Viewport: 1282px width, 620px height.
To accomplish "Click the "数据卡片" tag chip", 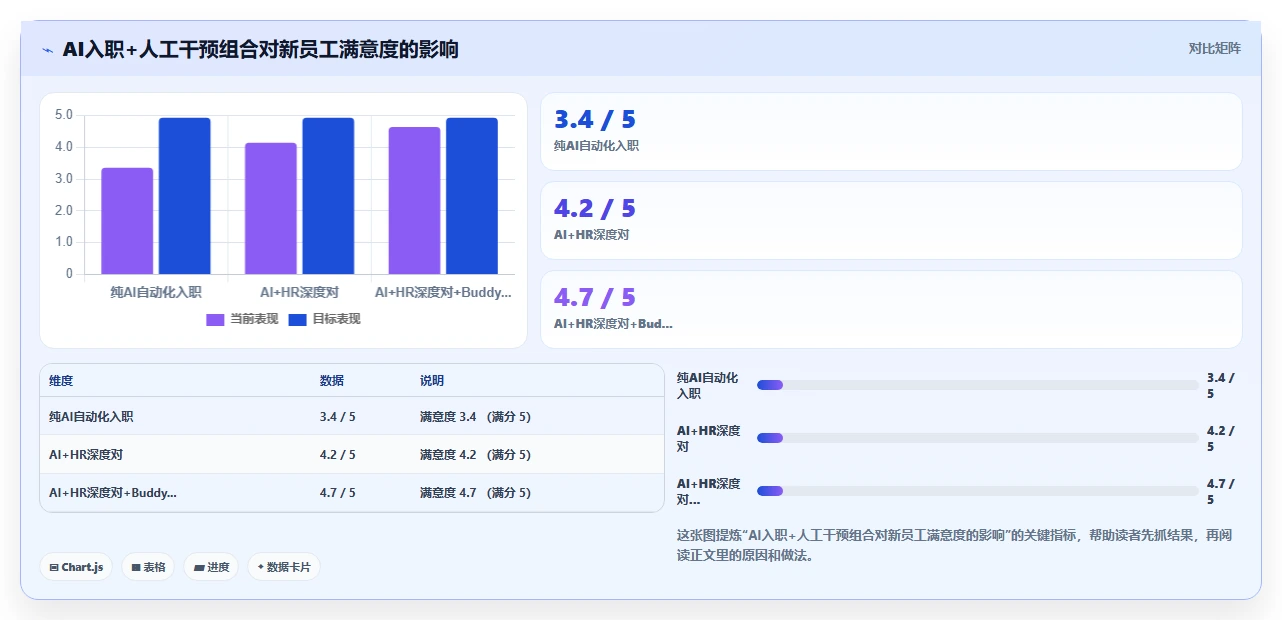I will click(284, 567).
